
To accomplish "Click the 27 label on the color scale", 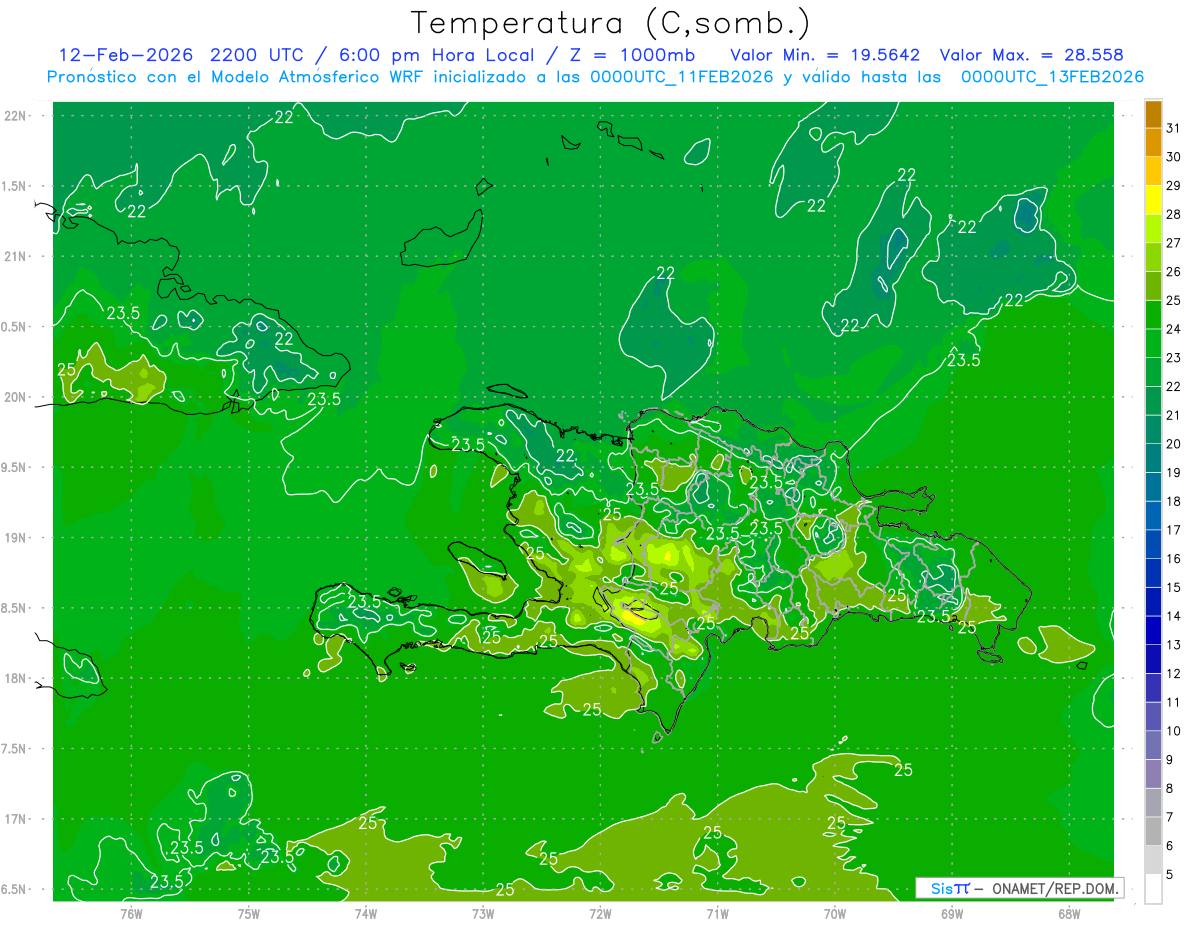I will coord(1174,243).
